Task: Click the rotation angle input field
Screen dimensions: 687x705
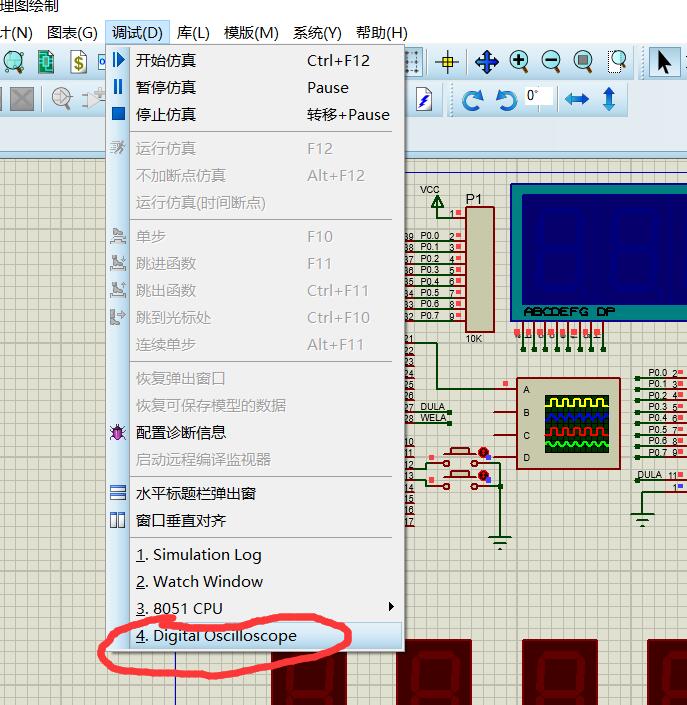Action: (x=539, y=97)
